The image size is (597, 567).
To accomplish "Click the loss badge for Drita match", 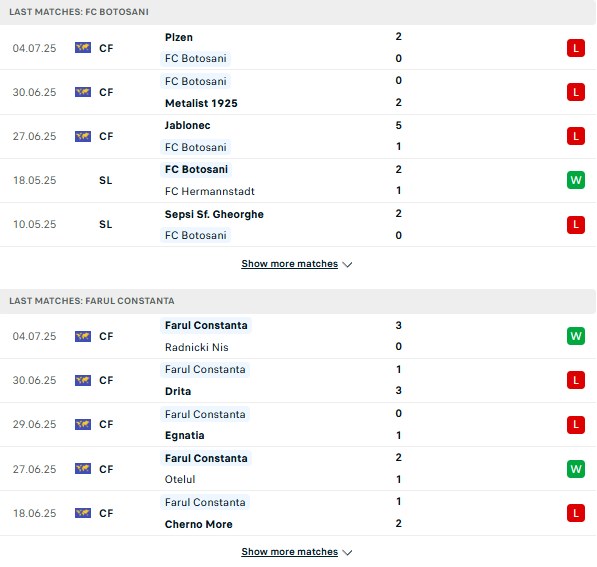I will [575, 380].
